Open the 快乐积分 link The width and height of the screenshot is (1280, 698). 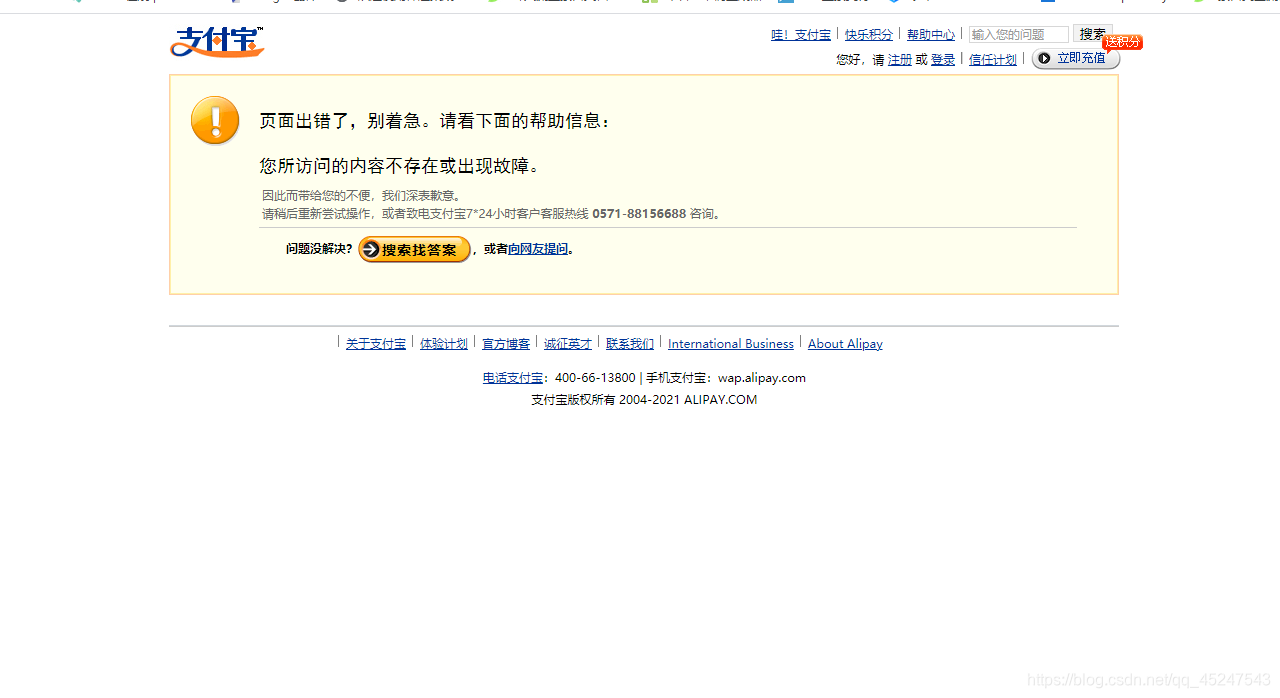point(869,35)
